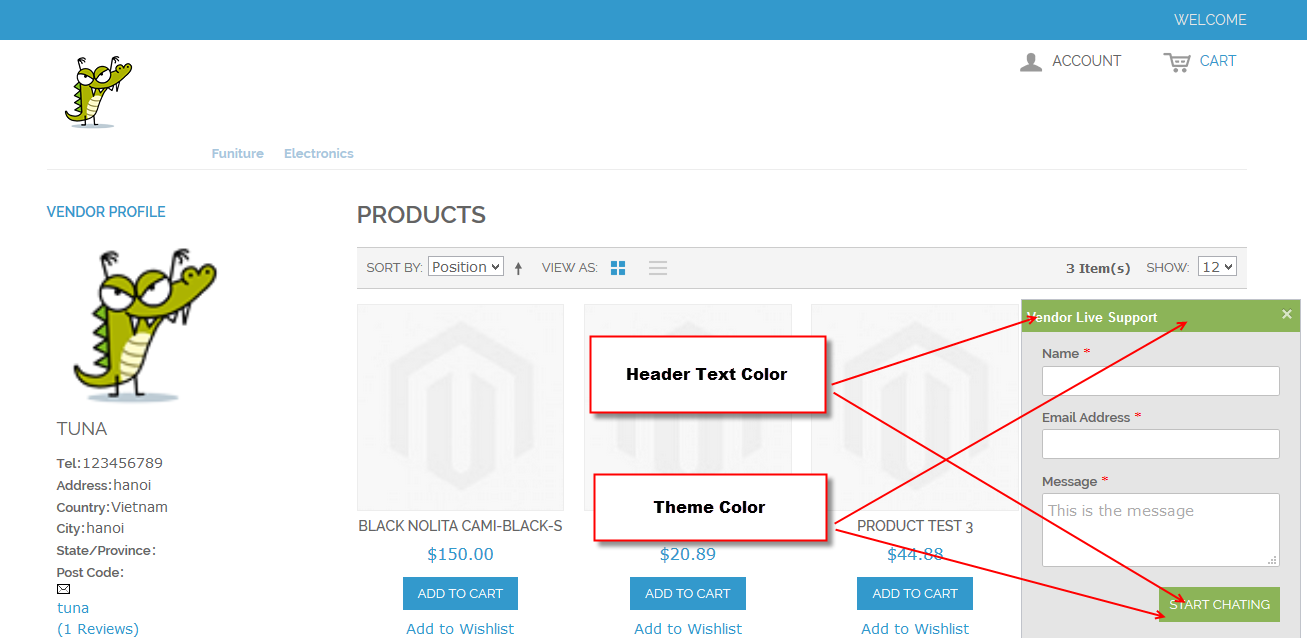
Task: Focus the Email Address input field
Action: [x=1161, y=444]
